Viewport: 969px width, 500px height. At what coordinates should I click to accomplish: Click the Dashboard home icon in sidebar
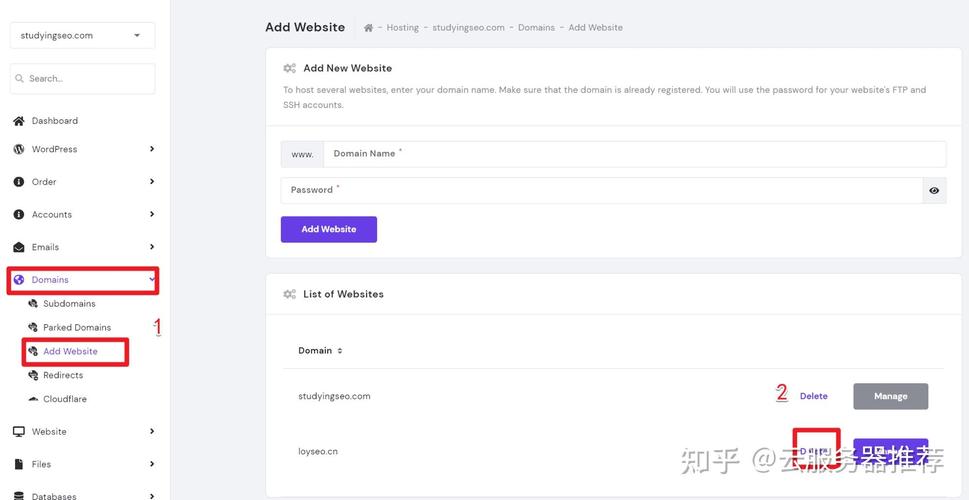click(x=18, y=121)
